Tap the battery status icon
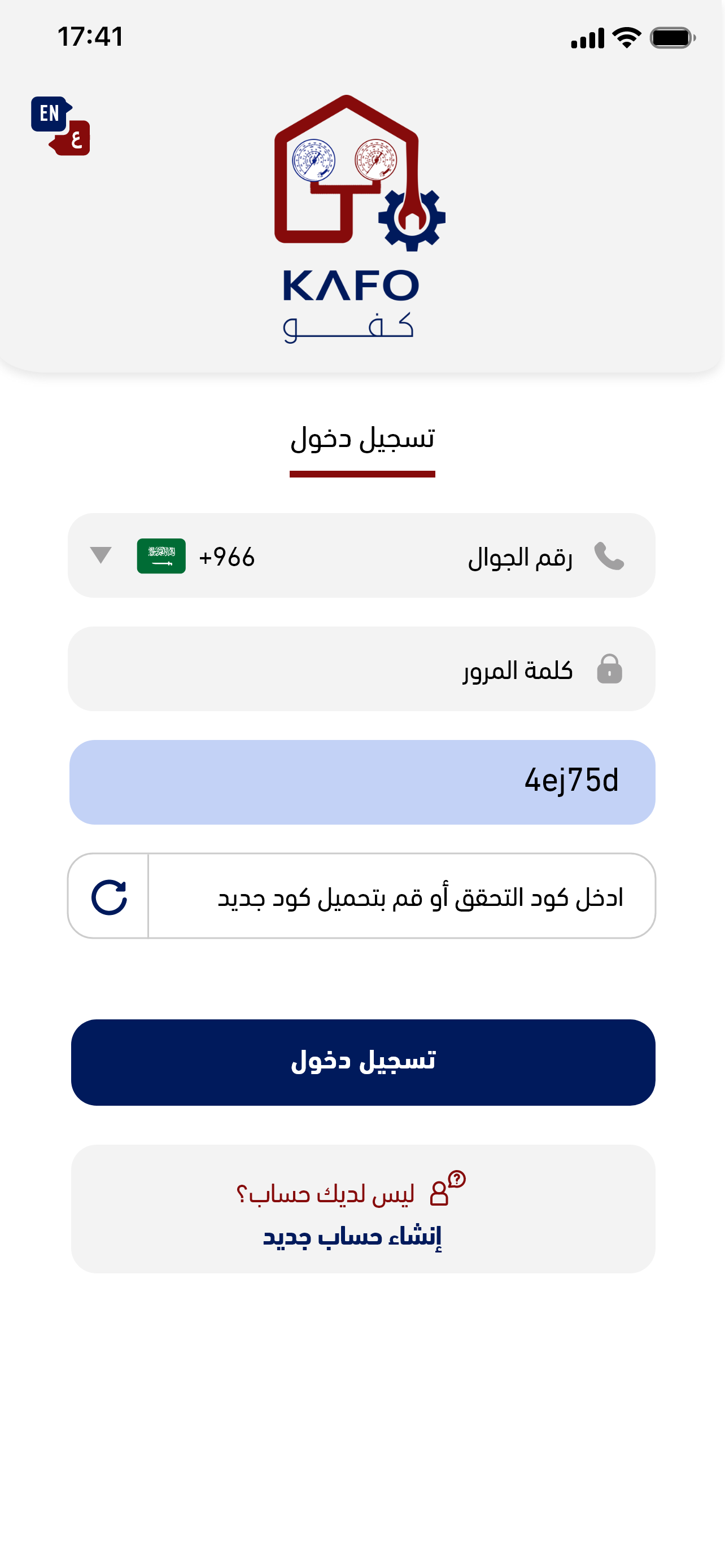Screen dimensions: 725x1568 [x=672, y=38]
